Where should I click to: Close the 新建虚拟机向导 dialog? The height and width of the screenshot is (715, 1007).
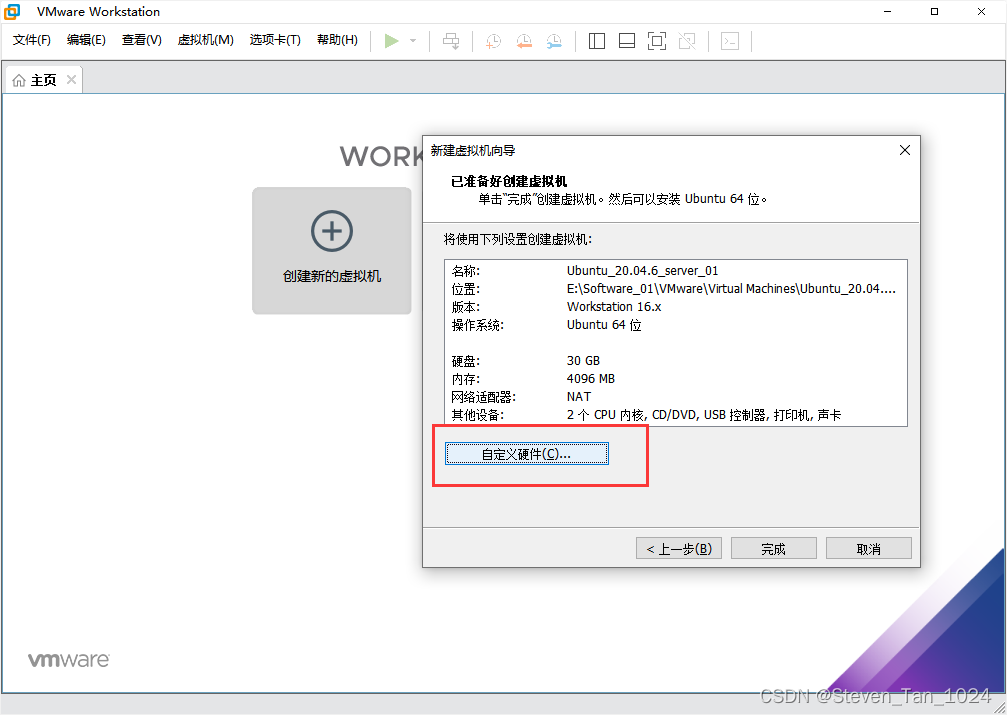905,150
